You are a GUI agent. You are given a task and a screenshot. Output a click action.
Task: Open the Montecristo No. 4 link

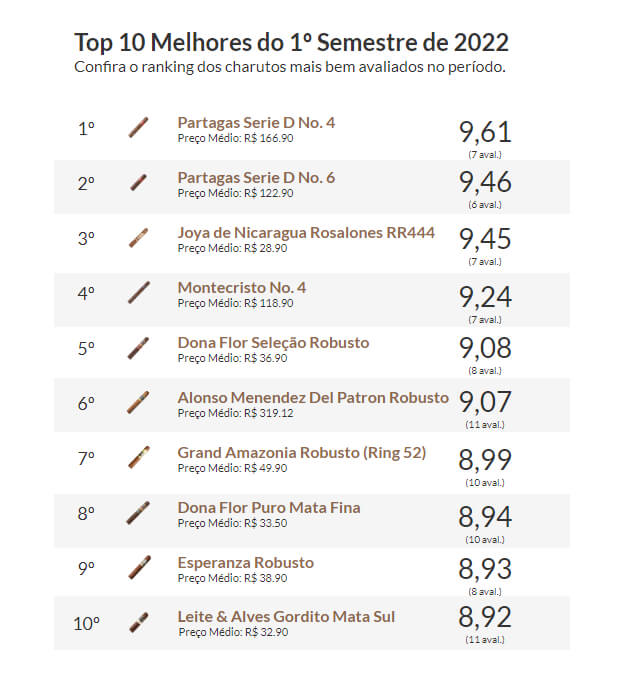point(242,288)
